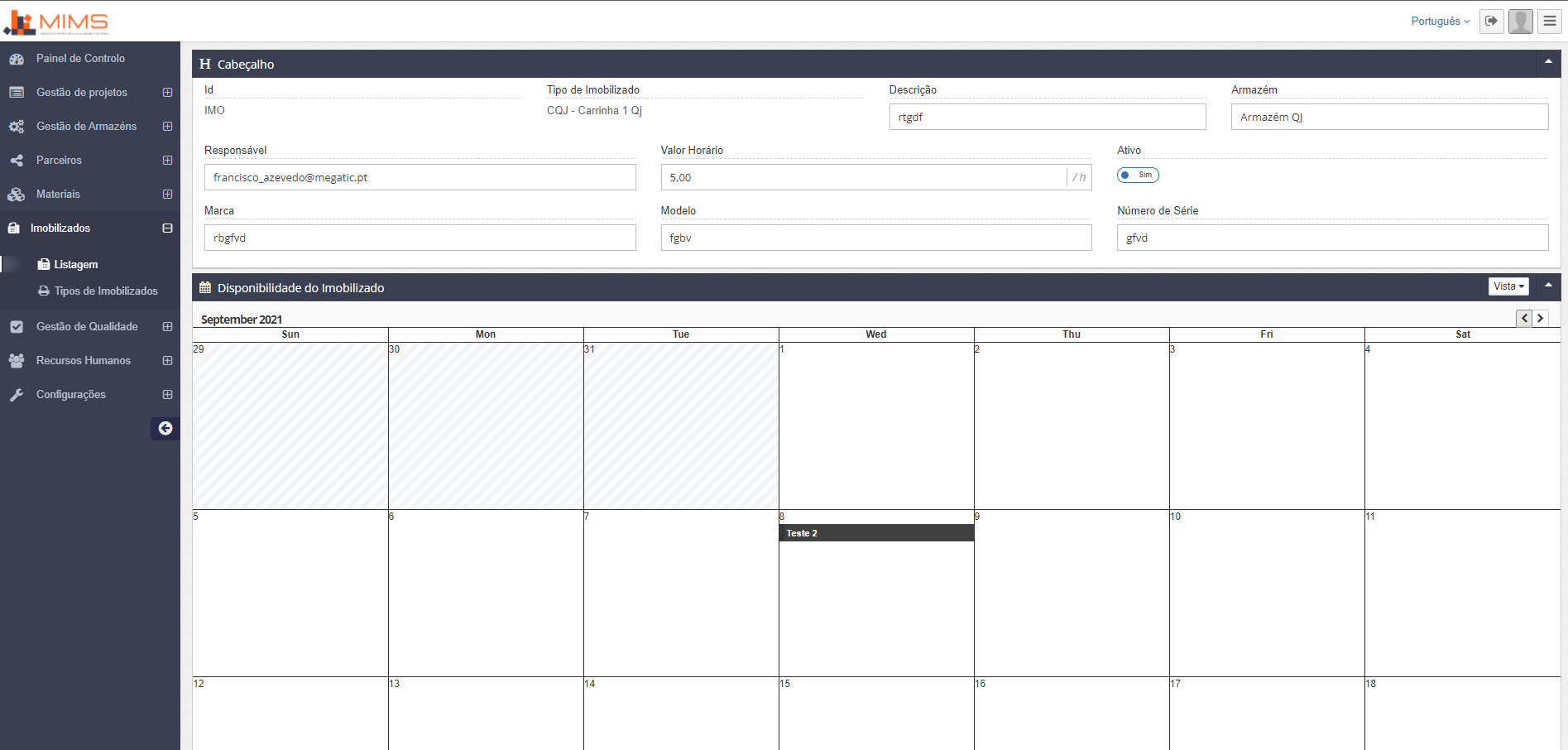1568x750 pixels.
Task: Expand Configurações submenu
Action: pos(167,395)
